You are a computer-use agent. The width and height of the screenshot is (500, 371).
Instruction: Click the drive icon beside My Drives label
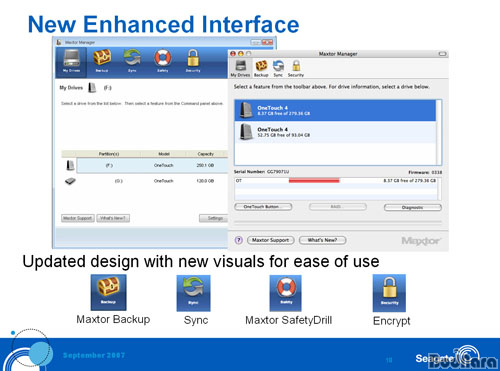coord(92,88)
